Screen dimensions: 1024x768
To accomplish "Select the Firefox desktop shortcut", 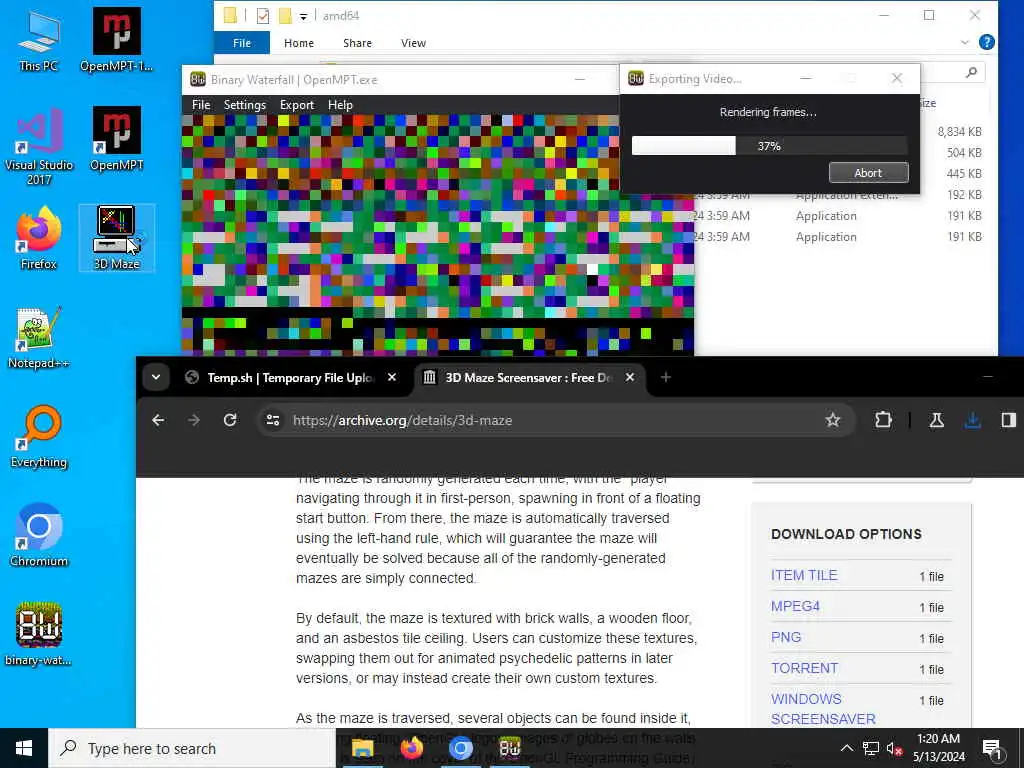I will click(x=39, y=238).
